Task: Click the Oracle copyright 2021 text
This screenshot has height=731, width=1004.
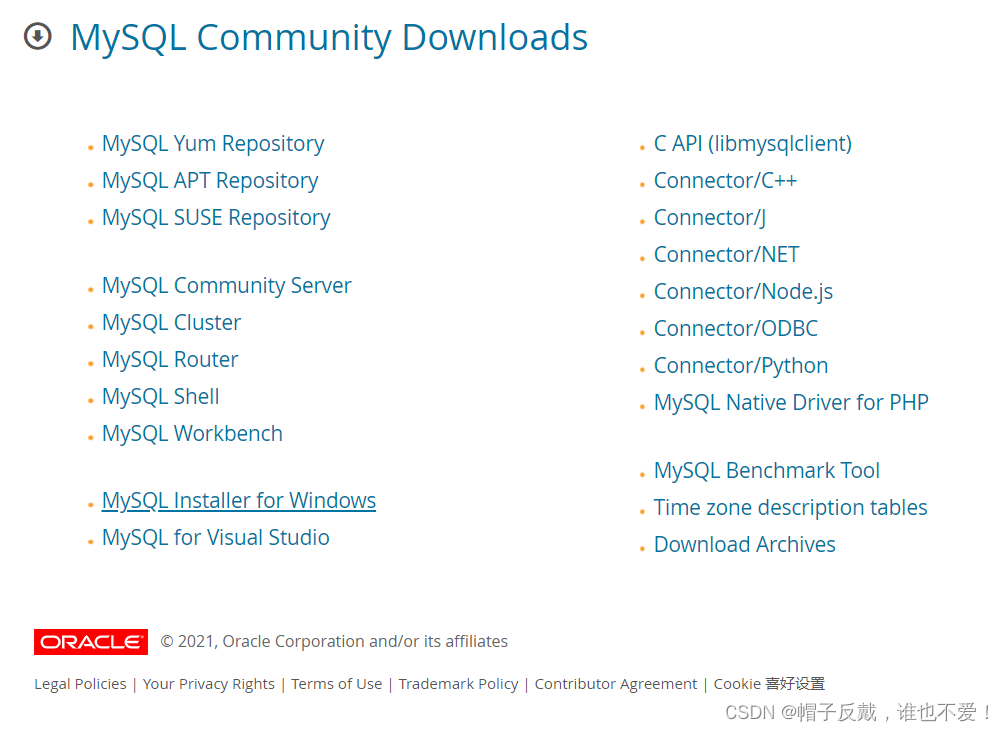Action: 334,641
